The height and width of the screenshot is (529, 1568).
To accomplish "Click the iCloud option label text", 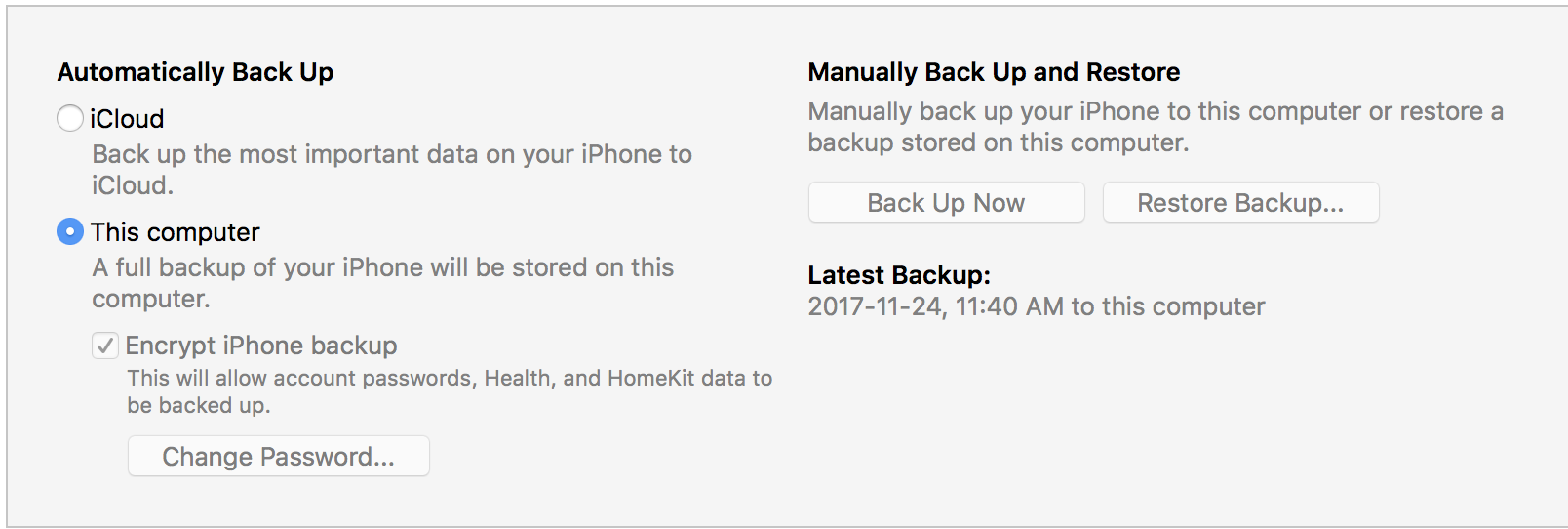I will pyautogui.click(x=127, y=119).
